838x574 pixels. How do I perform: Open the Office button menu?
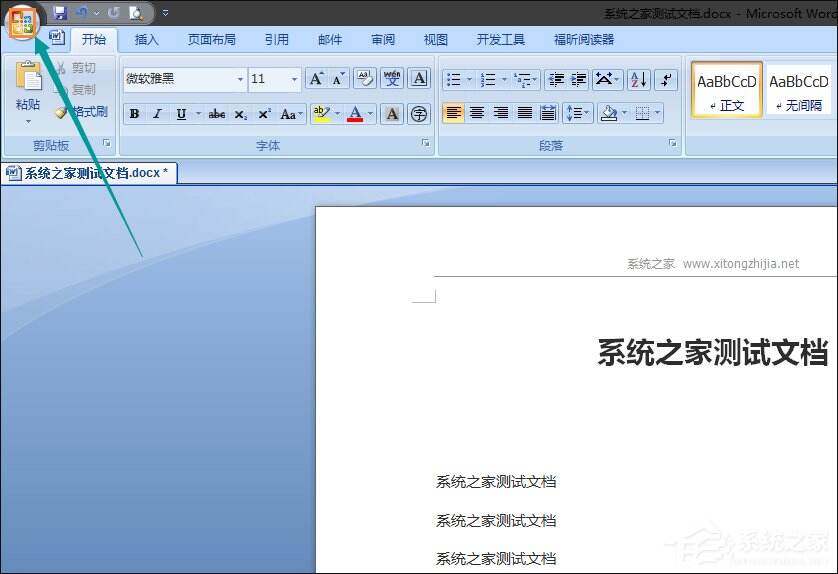22,21
